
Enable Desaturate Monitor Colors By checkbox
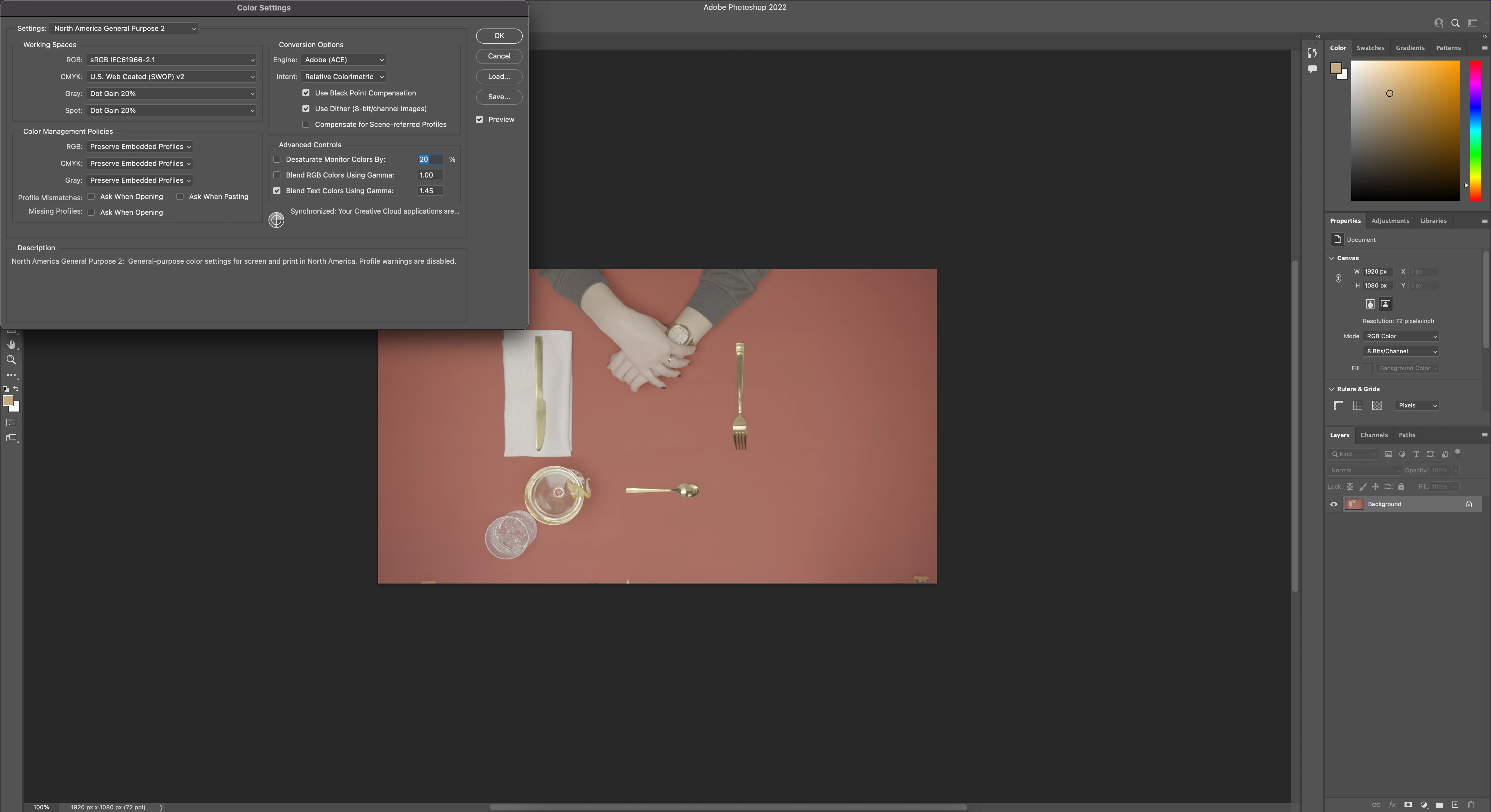[x=277, y=159]
